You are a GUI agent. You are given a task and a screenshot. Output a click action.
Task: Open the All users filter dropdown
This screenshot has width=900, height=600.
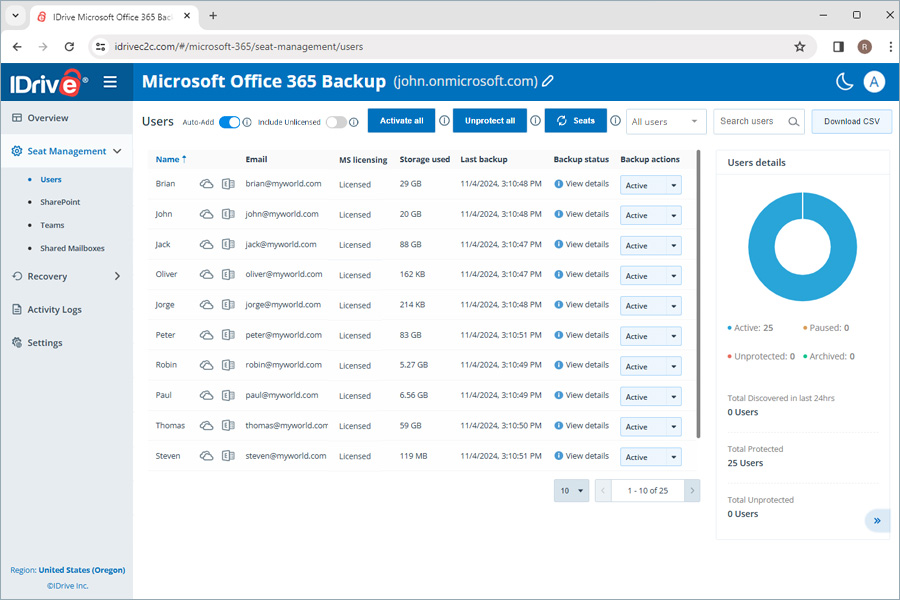point(666,122)
